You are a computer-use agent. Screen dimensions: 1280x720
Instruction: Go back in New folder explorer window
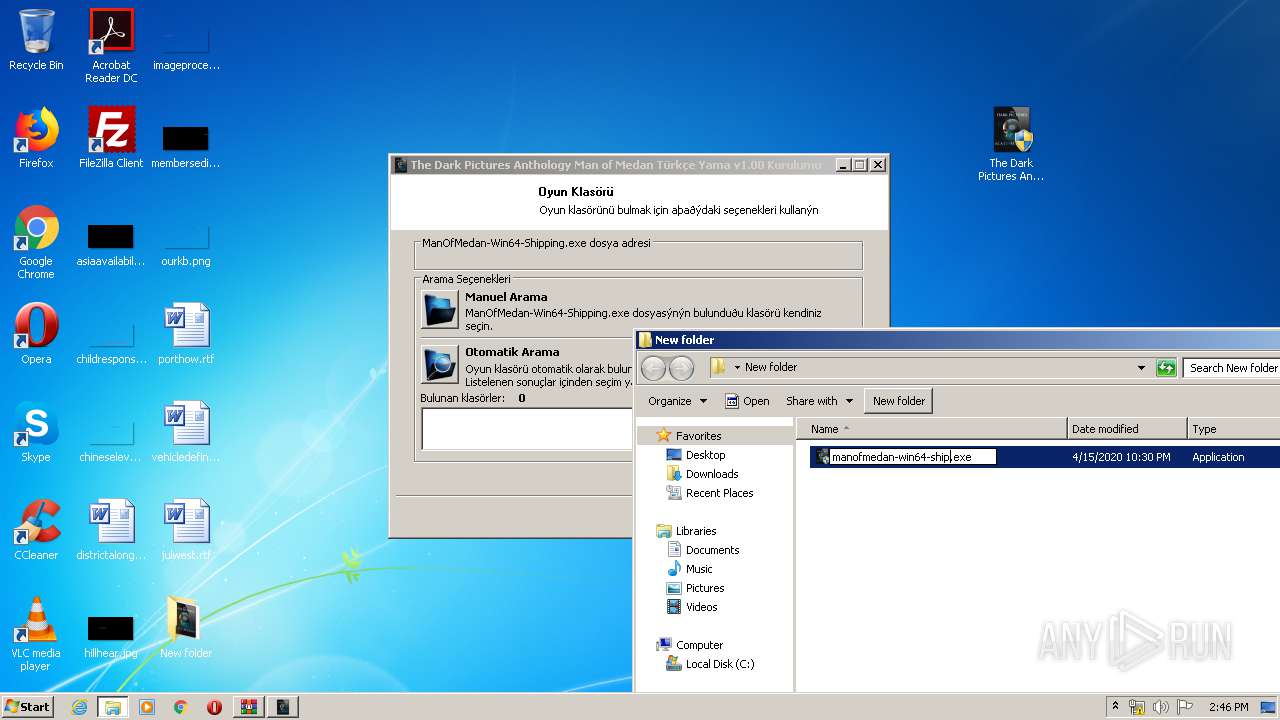click(653, 368)
